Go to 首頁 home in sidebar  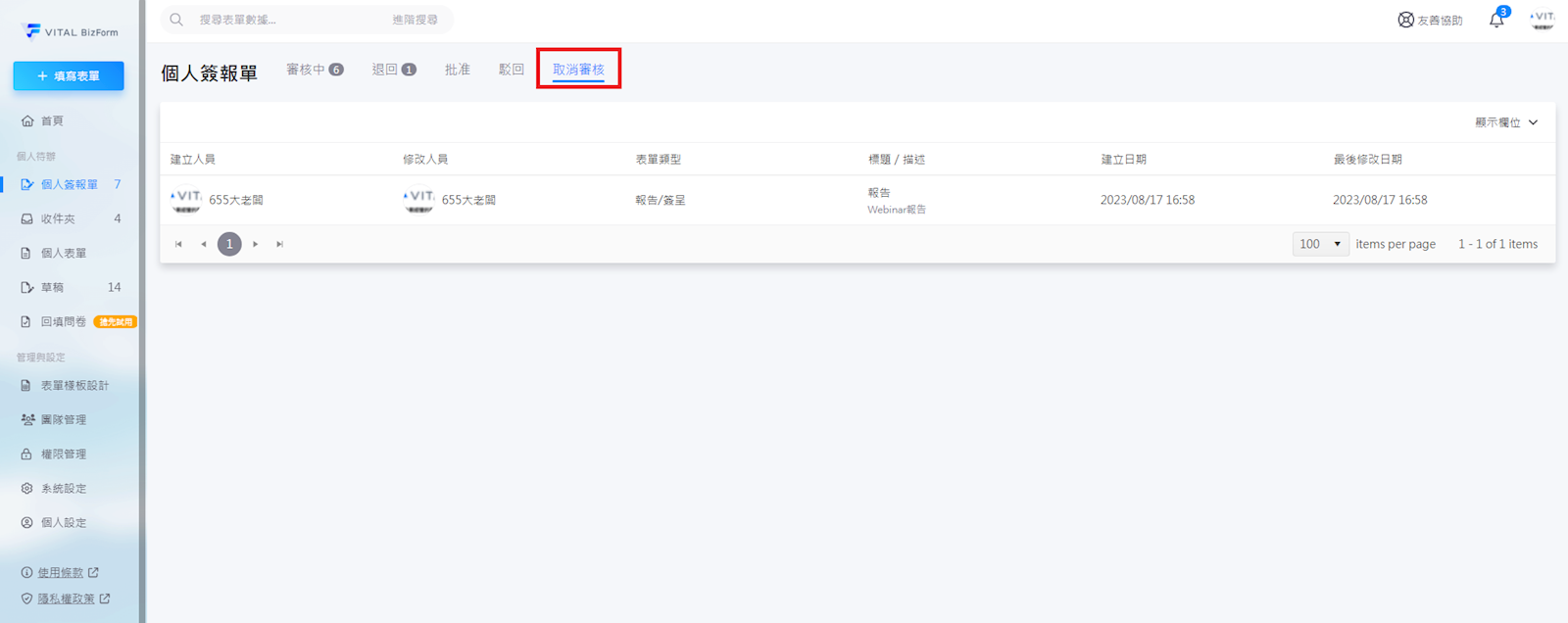tap(52, 120)
